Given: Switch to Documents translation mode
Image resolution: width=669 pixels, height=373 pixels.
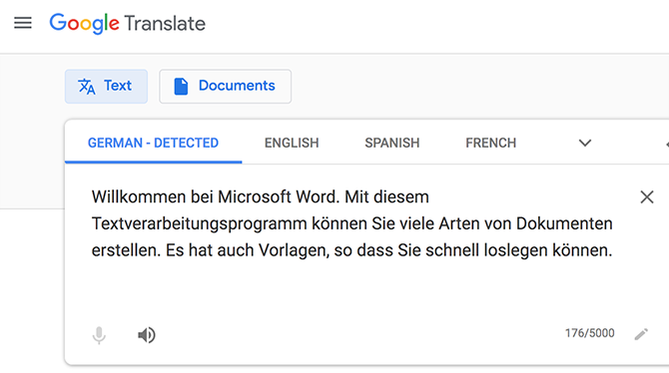Looking at the screenshot, I should click(225, 86).
